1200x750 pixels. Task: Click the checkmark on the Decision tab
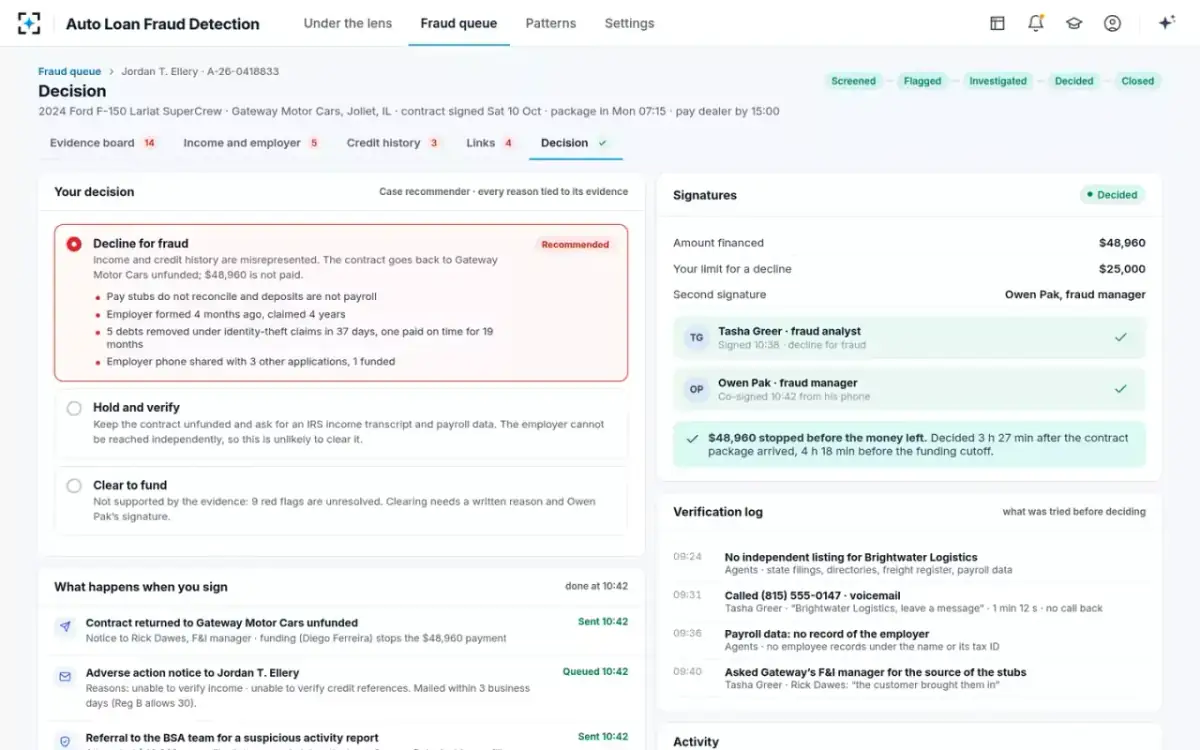(x=602, y=143)
